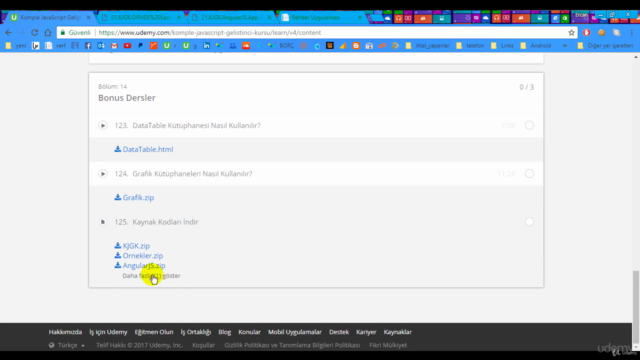Open the LinkedIn bookmark icon
Image resolution: width=640 pixels, height=360 pixels.
(207, 46)
